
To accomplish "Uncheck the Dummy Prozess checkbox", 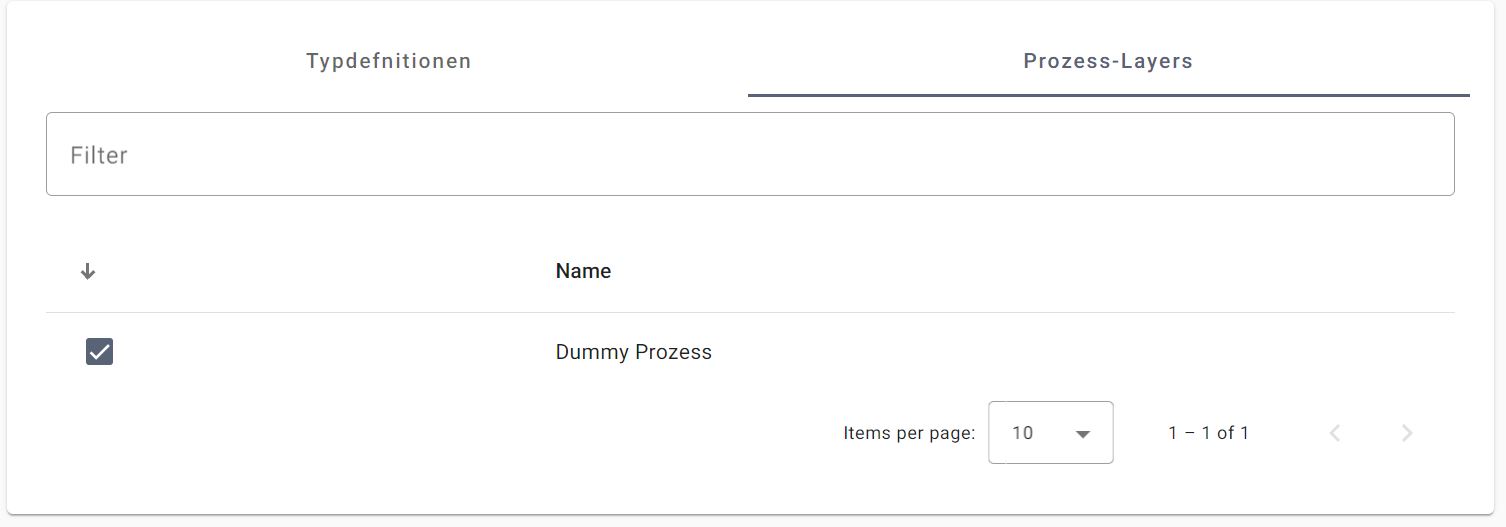I will [x=99, y=351].
